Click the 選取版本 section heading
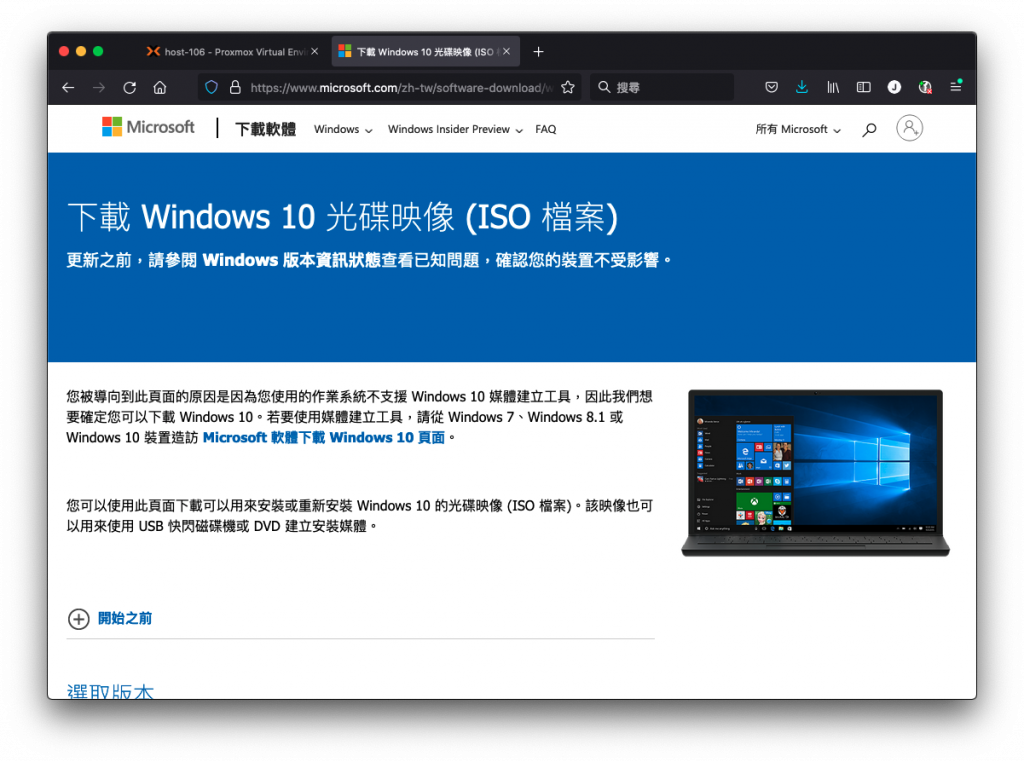The height and width of the screenshot is (762, 1024). point(110,691)
